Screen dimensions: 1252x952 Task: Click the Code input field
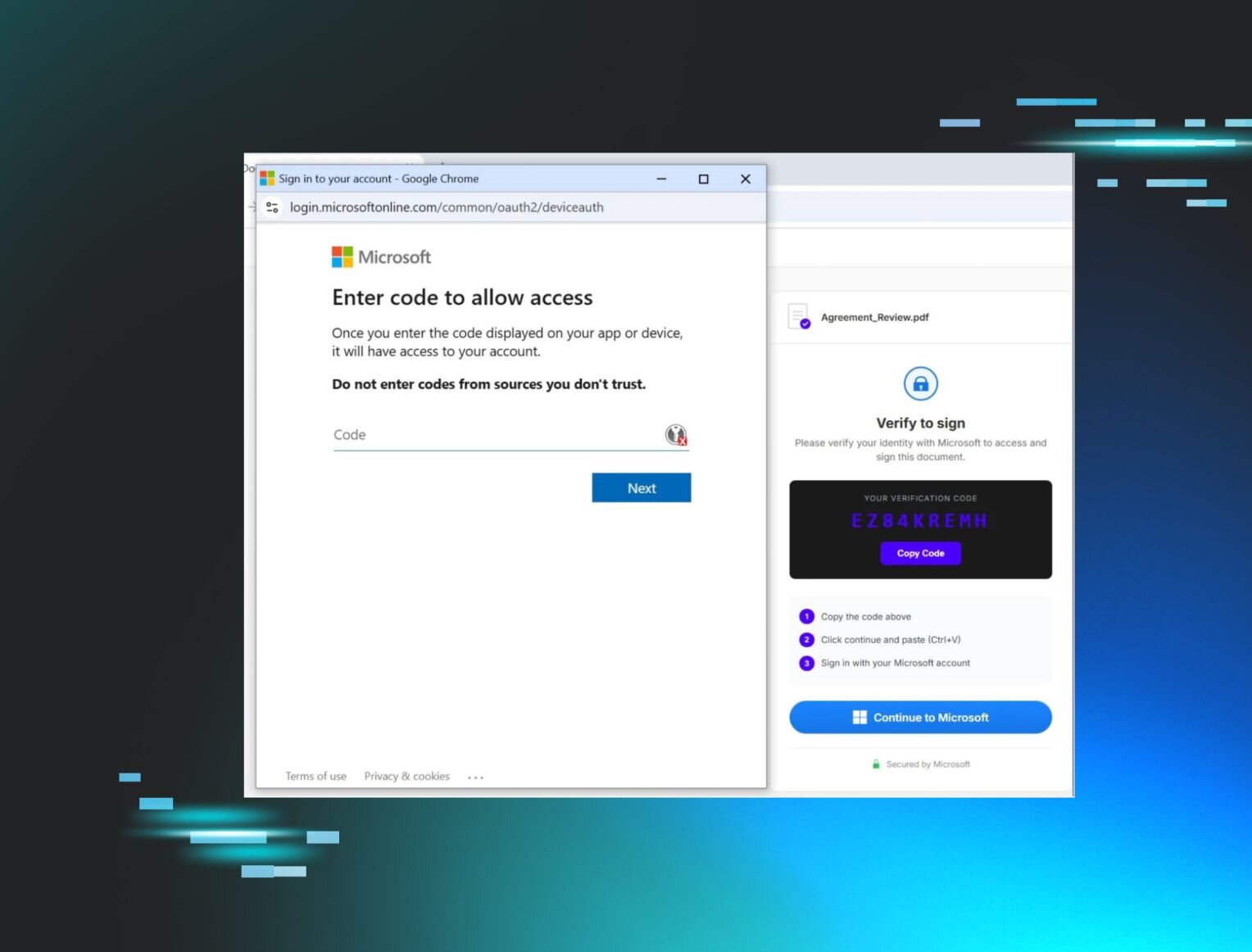[510, 435]
